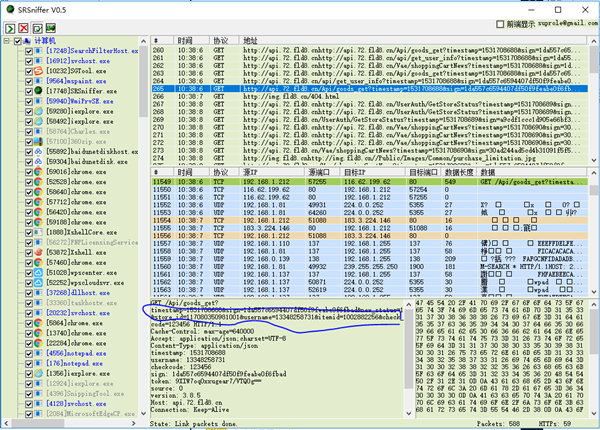Image resolution: width=600 pixels, height=430 pixels.
Task: Sort packets by 数据长度 column header
Action: pyautogui.click(x=458, y=172)
